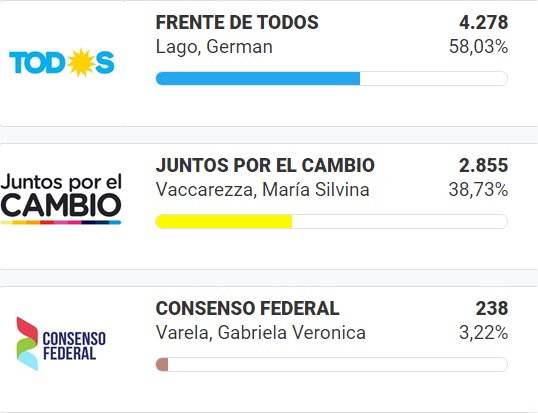Viewport: 538px width, 413px height.
Task: Click the 58,03% percentage
Action: pyautogui.click(x=478, y=47)
